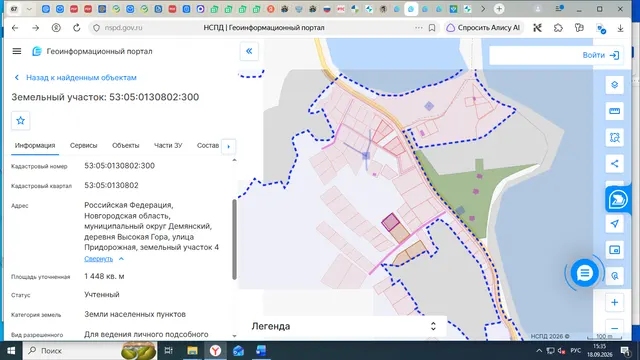This screenshot has width=640, height=360.
Task: Click the area value 1 448 кв. м
Action: (104, 276)
